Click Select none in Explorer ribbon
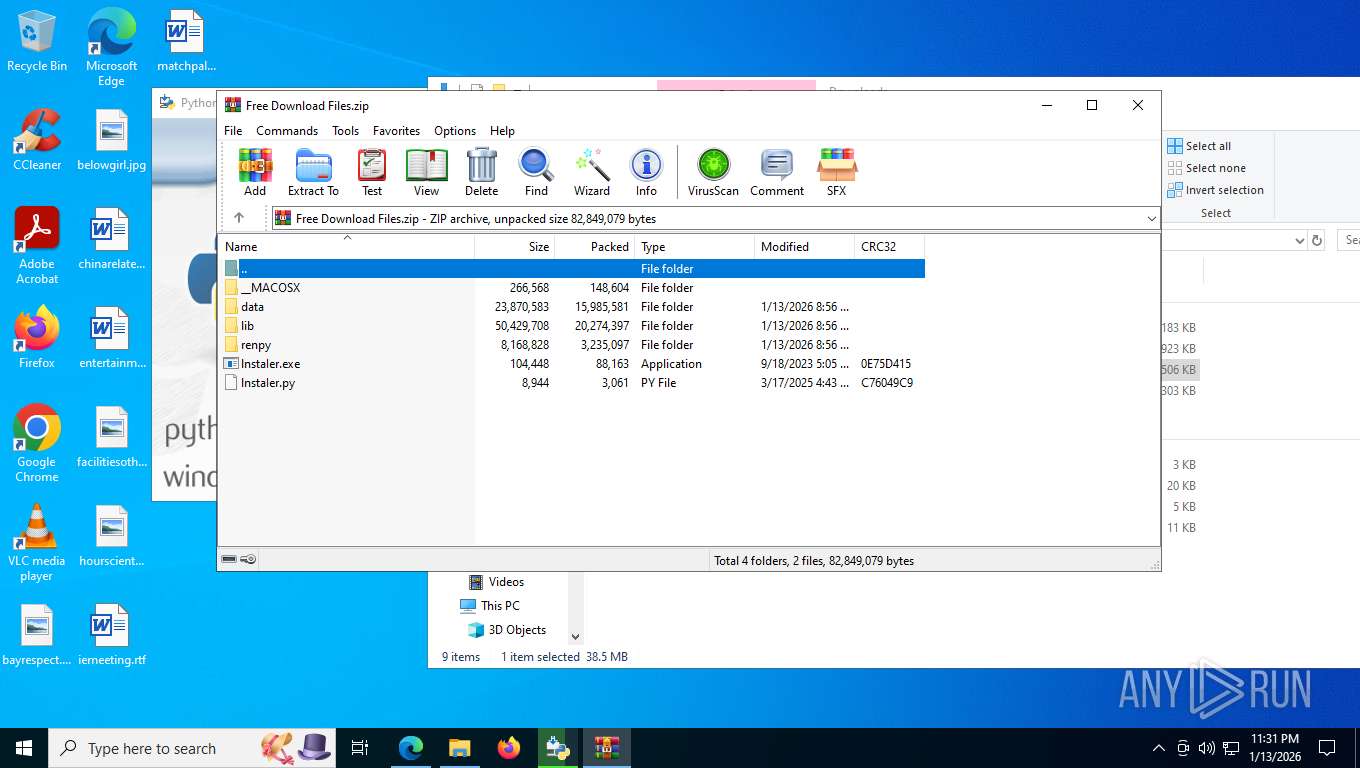 (x=1206, y=168)
